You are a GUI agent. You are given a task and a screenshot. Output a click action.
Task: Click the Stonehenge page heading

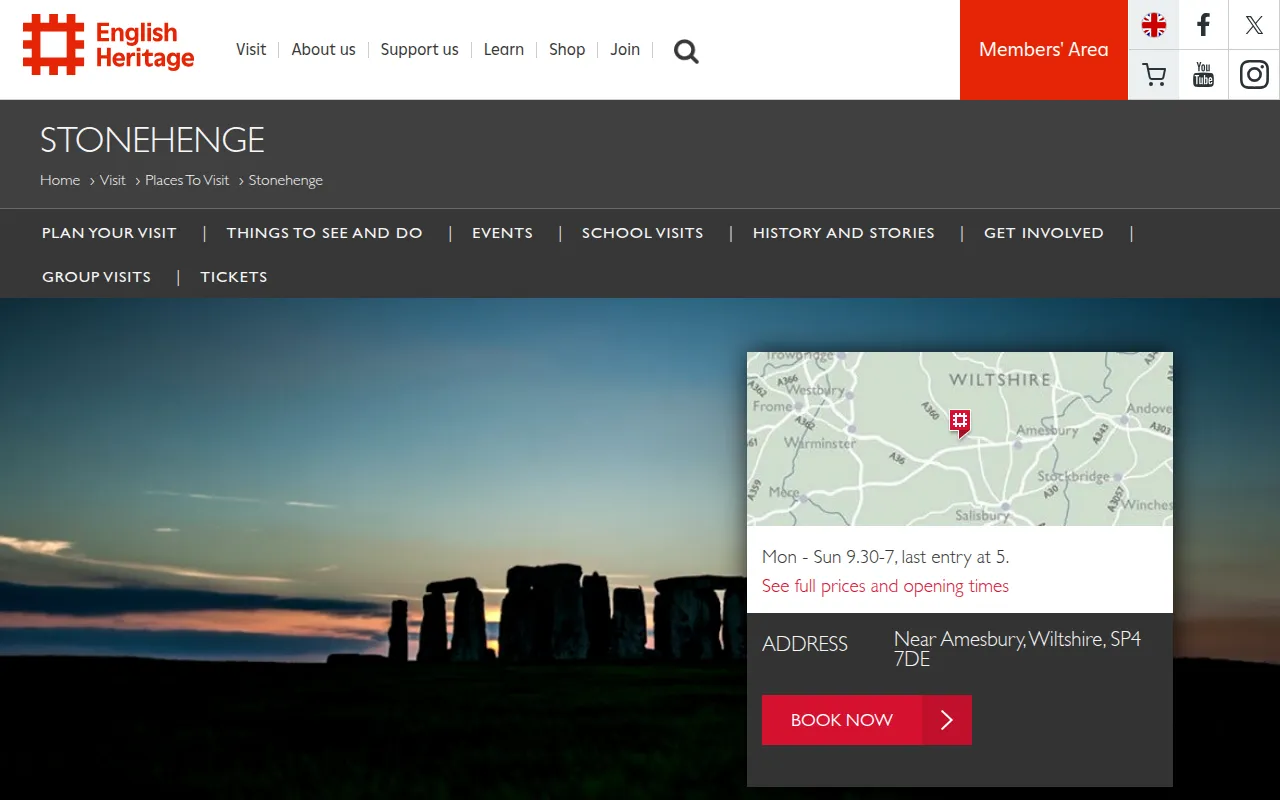pos(152,140)
